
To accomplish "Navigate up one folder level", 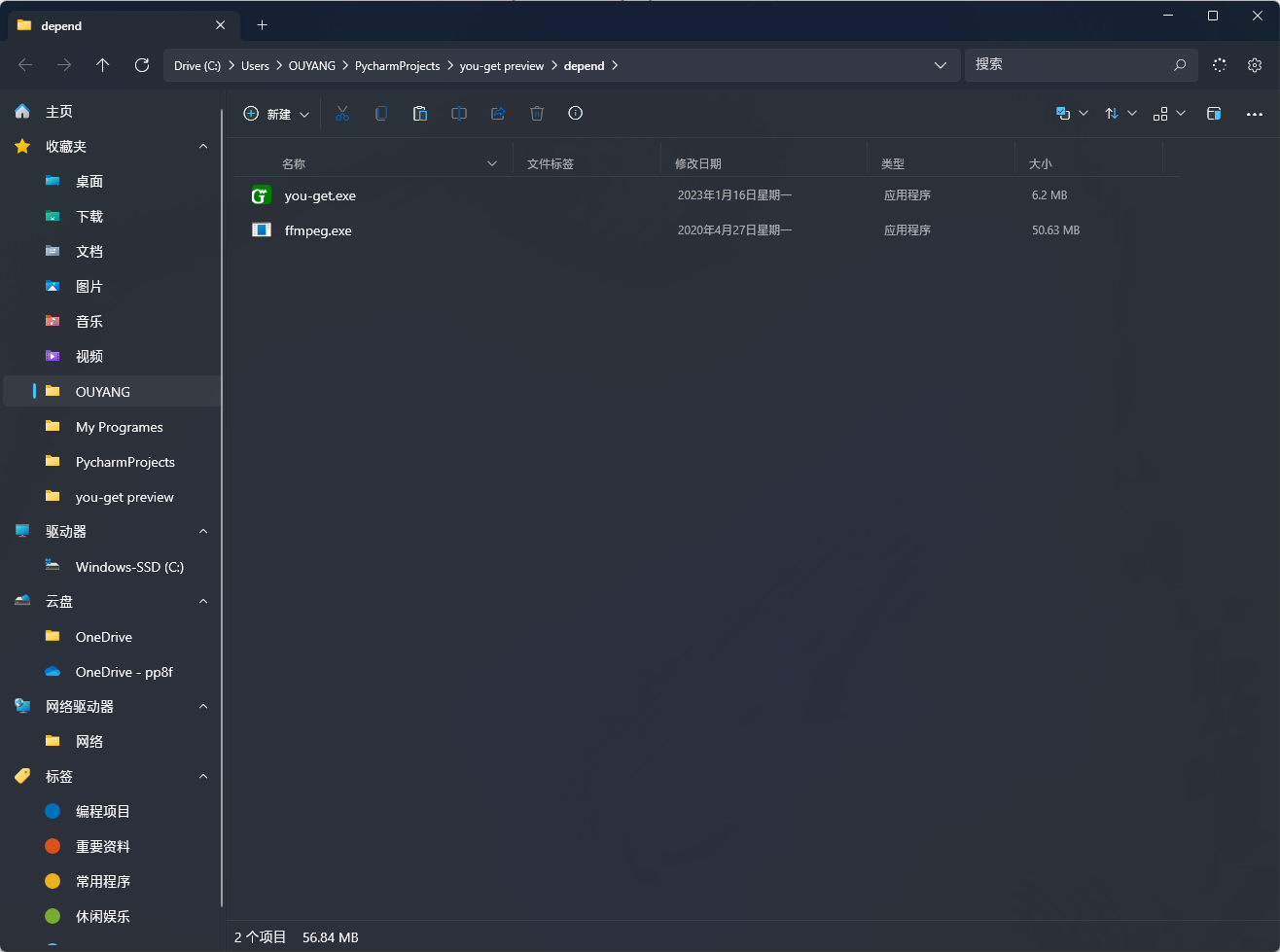I will [x=103, y=65].
